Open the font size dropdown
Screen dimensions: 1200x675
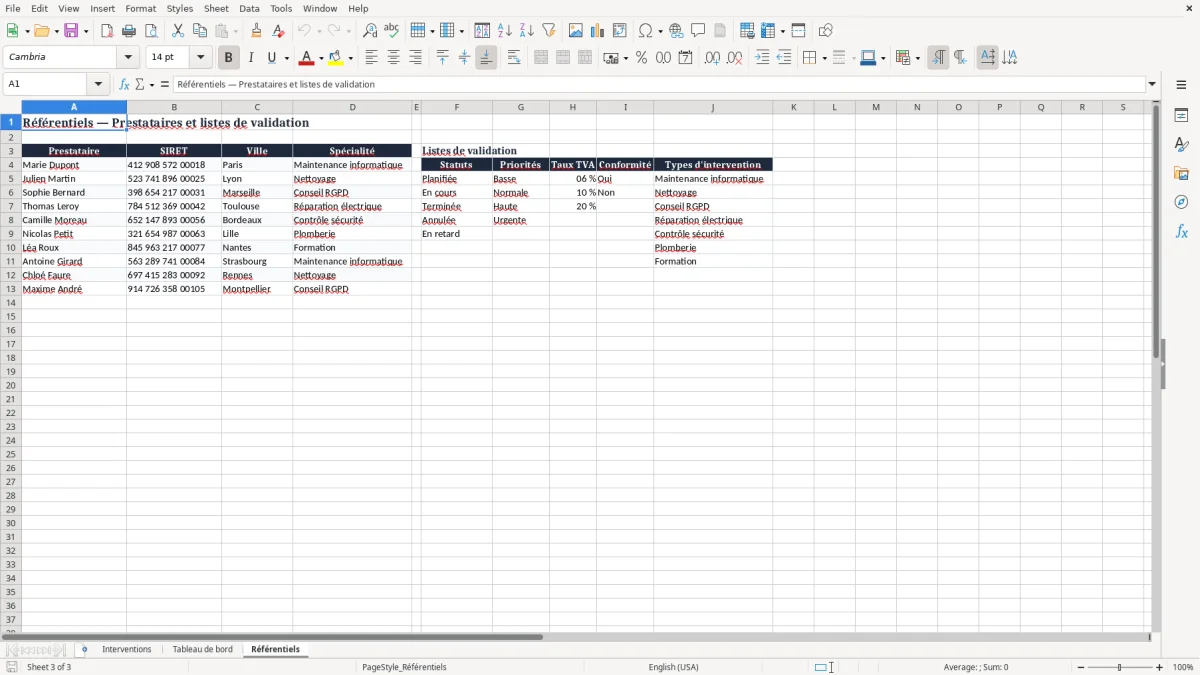[200, 58]
